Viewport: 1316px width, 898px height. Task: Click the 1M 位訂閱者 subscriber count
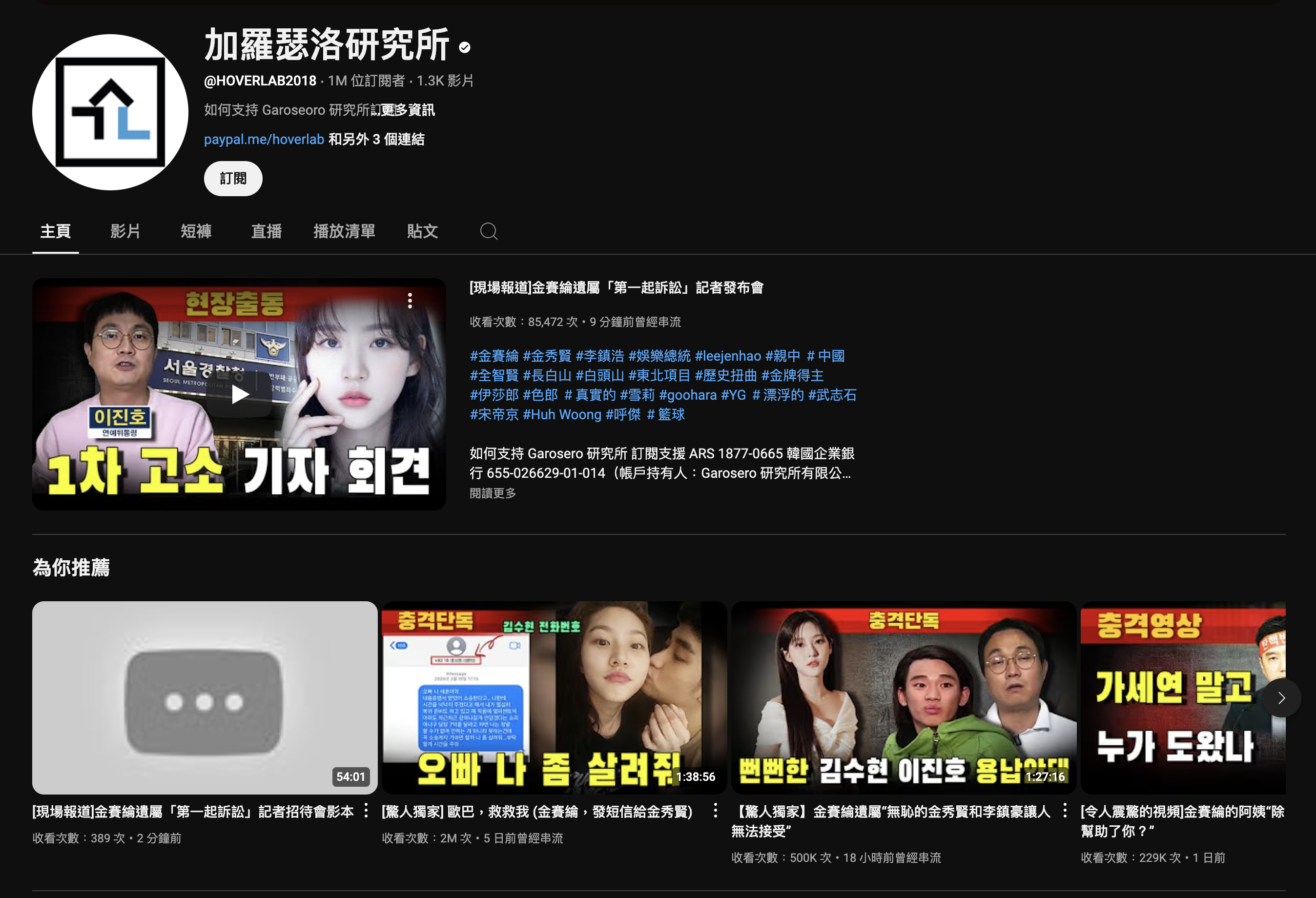click(x=367, y=81)
